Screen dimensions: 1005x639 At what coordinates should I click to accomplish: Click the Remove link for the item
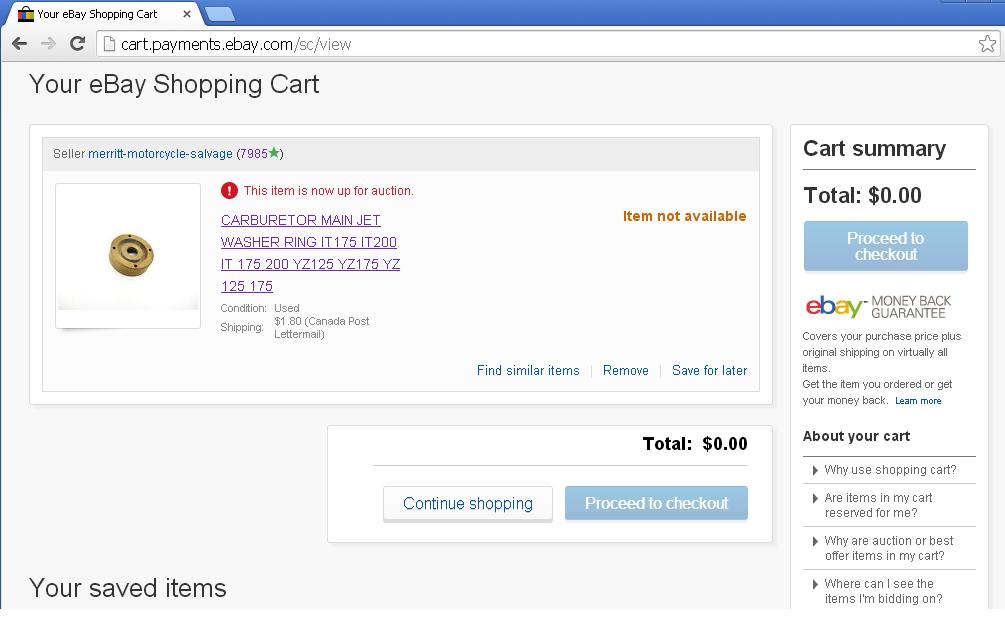pos(626,370)
